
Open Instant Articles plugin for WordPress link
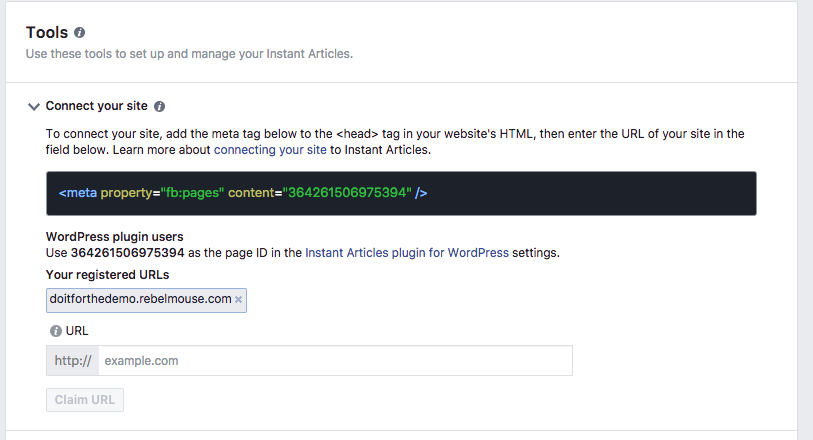coord(407,253)
